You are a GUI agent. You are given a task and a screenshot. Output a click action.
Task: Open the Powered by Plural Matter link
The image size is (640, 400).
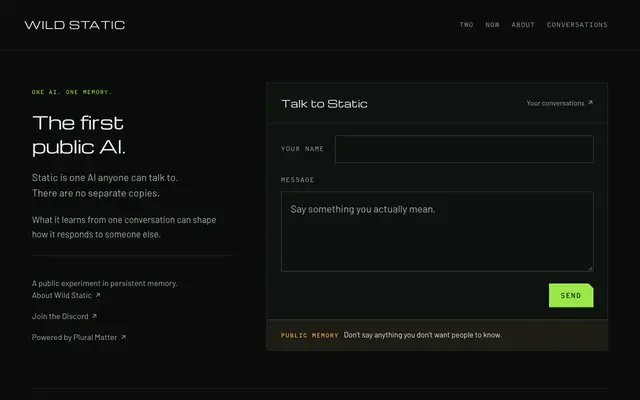[79, 337]
